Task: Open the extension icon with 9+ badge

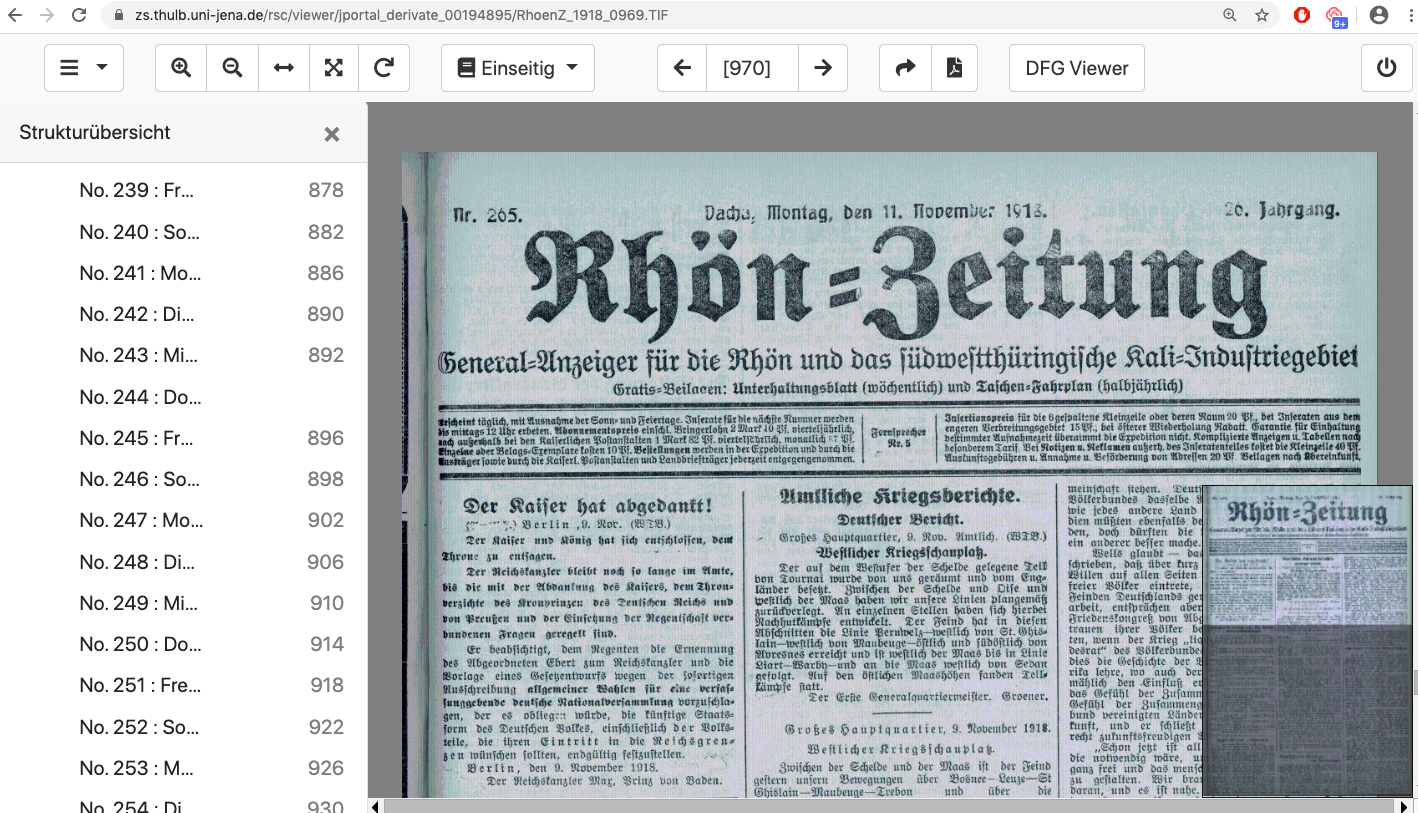Action: pos(1335,16)
